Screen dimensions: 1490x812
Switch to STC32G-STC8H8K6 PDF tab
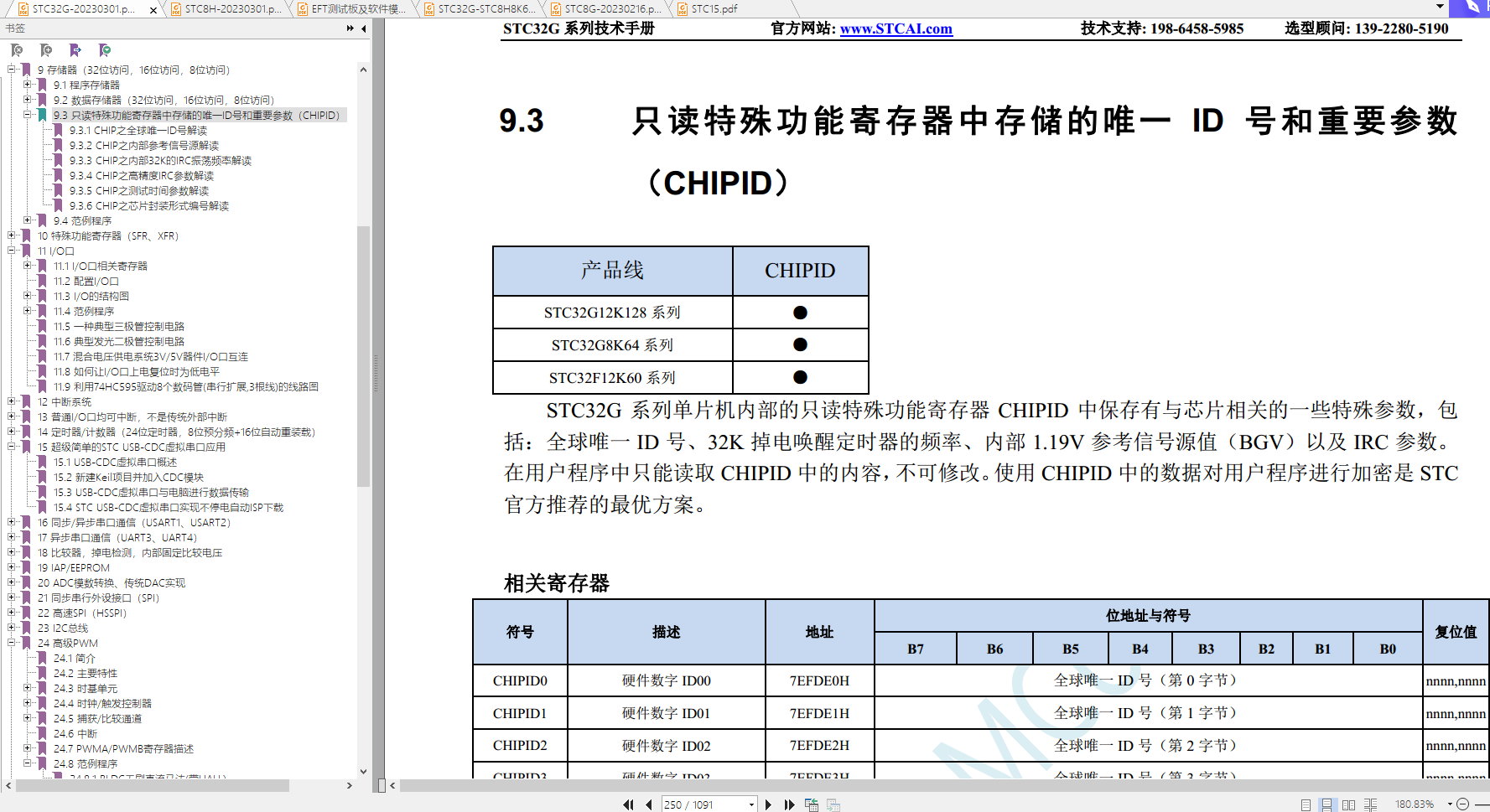coord(480,9)
